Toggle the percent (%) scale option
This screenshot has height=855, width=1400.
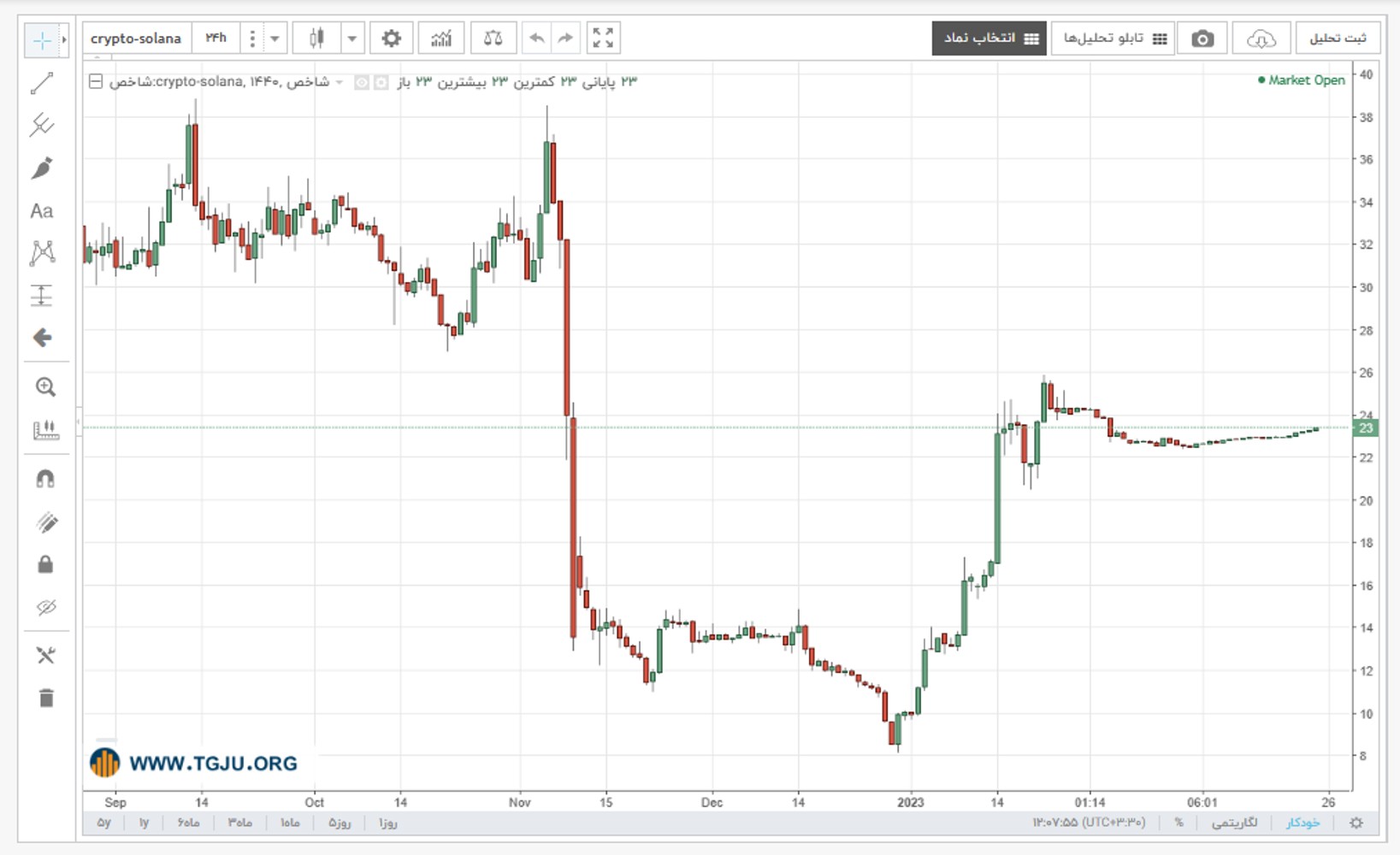click(1178, 823)
